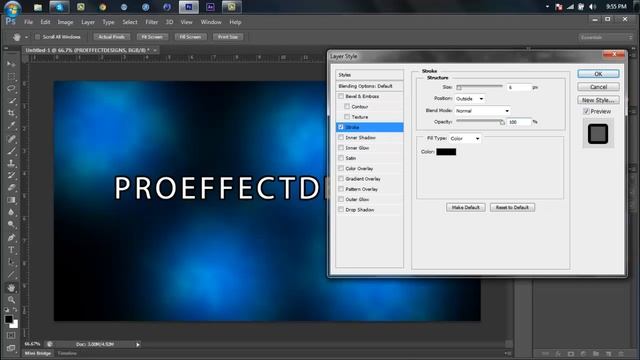Select the Healing Brush tool
Viewport: 640px width, 360px height.
click(x=11, y=139)
